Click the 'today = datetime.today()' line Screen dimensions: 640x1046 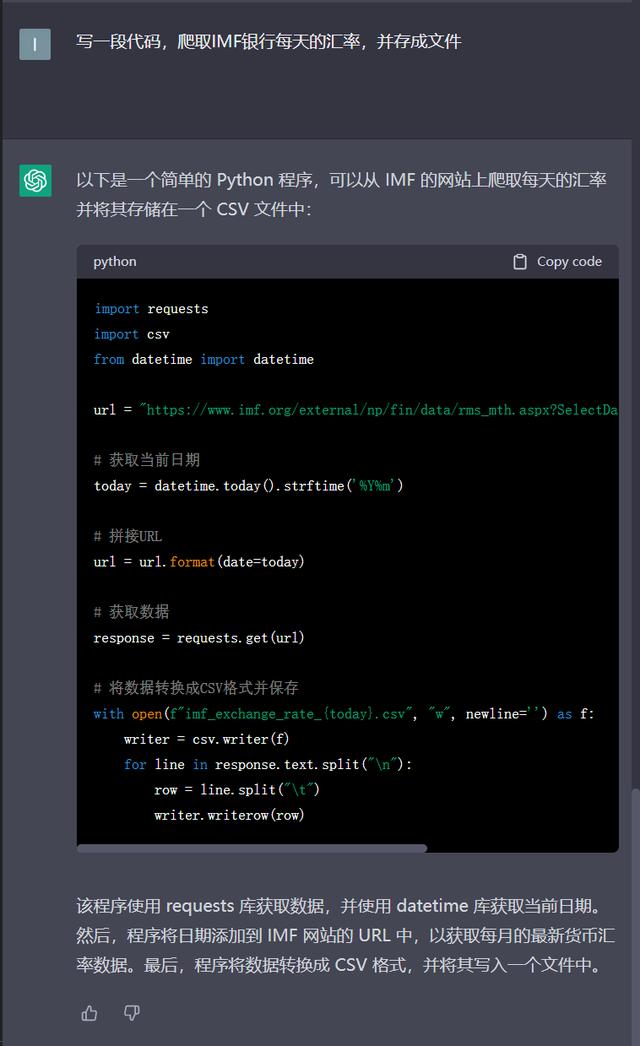coord(248,486)
